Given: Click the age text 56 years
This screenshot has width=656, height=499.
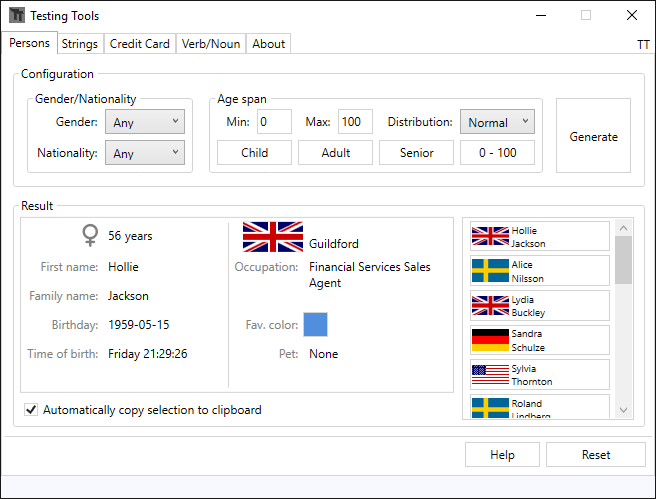Looking at the screenshot, I should (130, 236).
